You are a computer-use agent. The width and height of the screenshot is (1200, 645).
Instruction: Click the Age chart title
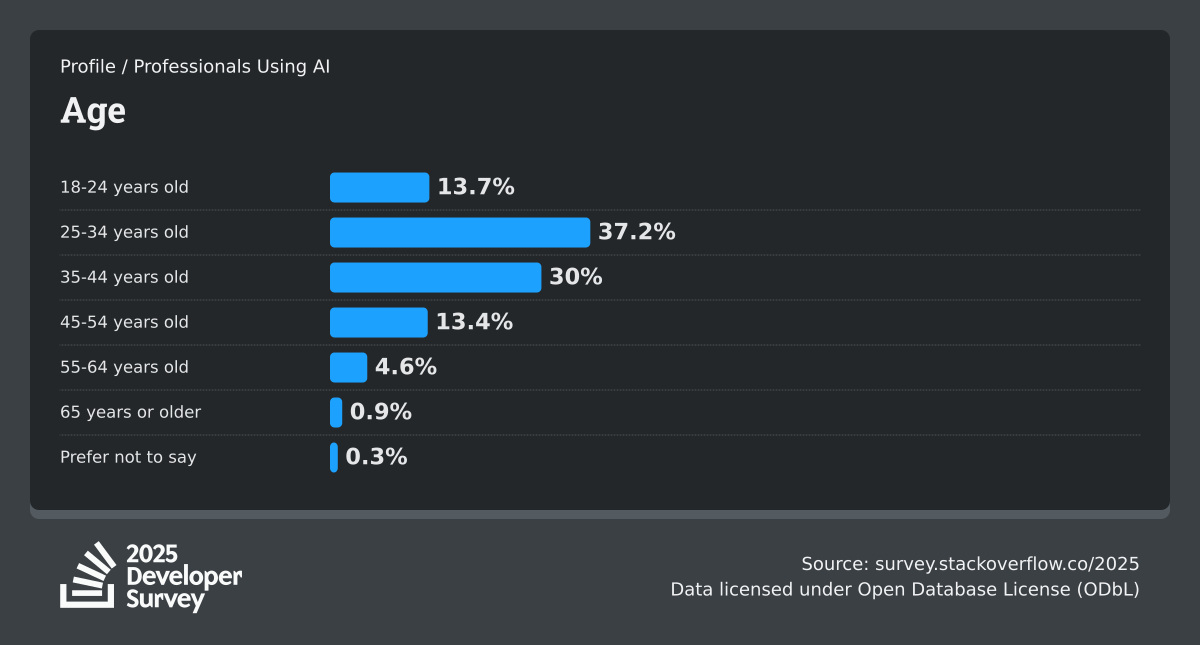pos(93,110)
